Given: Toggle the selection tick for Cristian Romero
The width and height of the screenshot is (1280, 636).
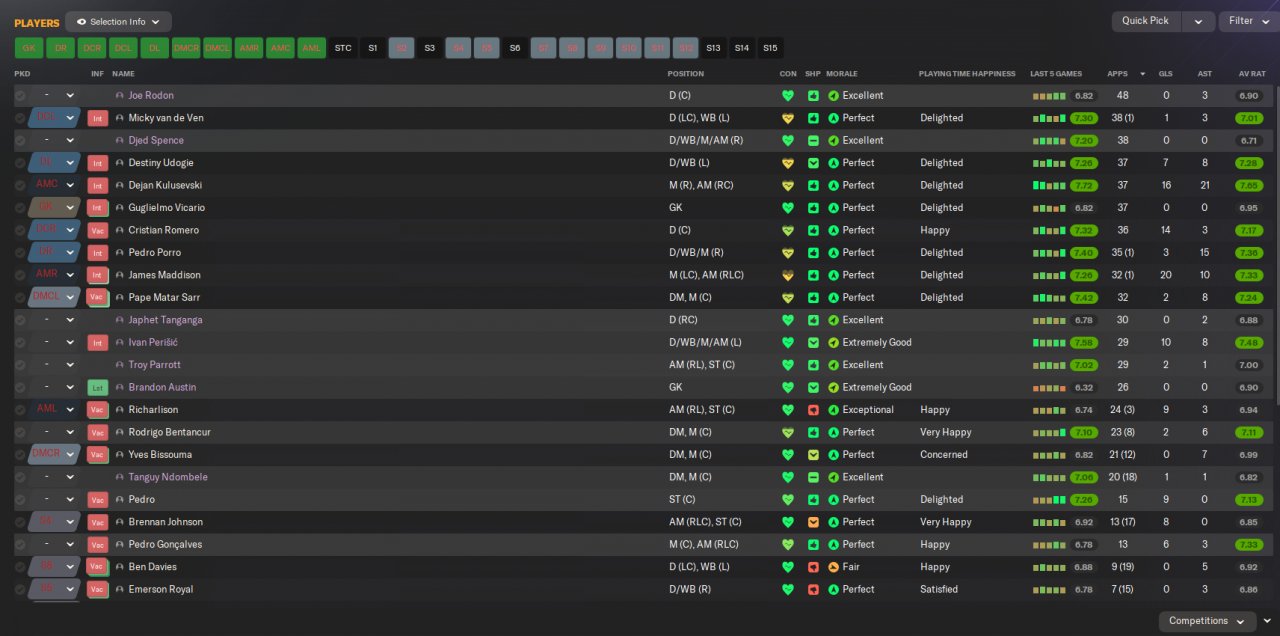Looking at the screenshot, I should point(20,230).
